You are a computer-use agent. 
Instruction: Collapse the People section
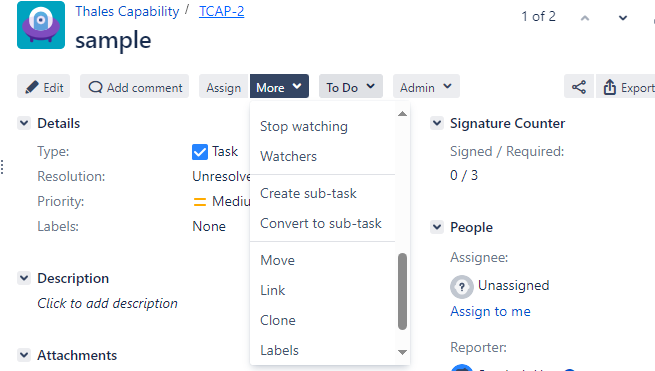[437, 227]
